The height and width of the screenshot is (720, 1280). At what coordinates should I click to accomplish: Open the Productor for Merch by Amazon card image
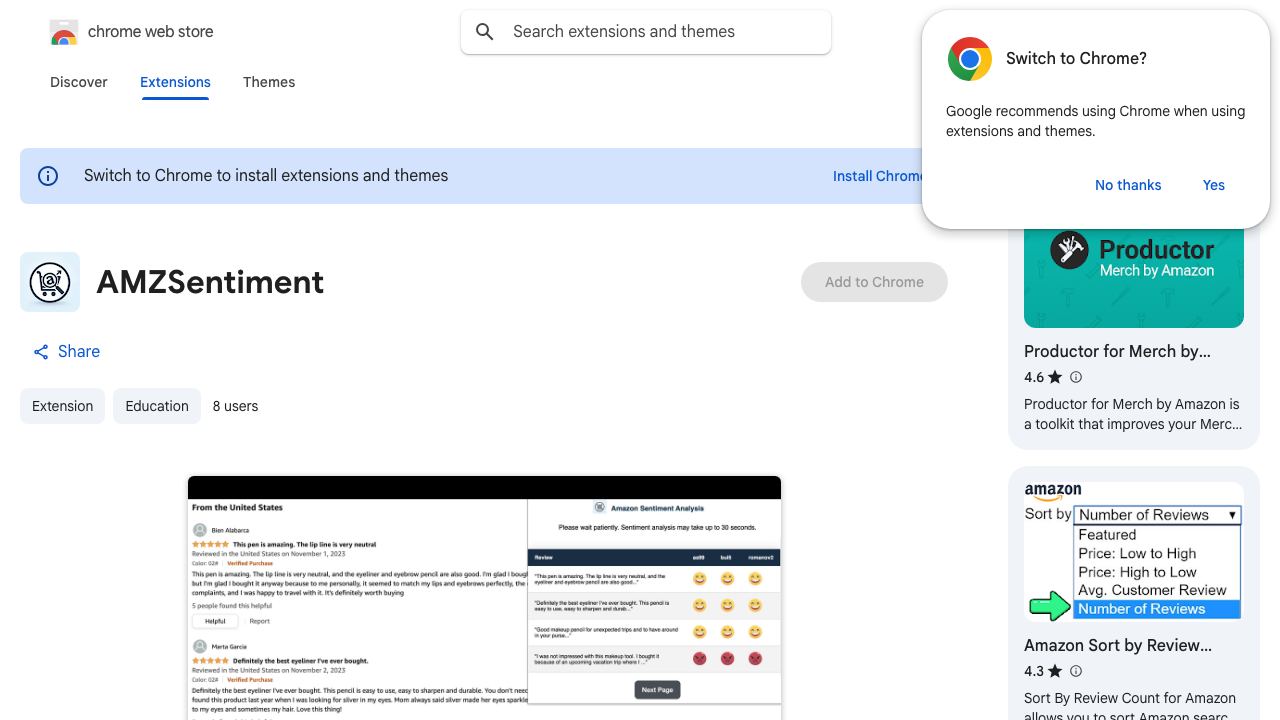coord(1134,277)
